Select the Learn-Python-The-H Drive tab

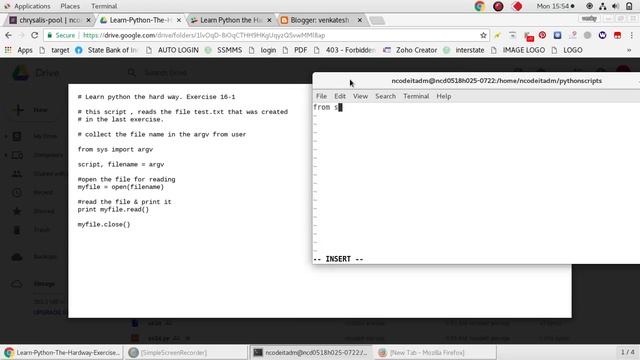pos(140,20)
